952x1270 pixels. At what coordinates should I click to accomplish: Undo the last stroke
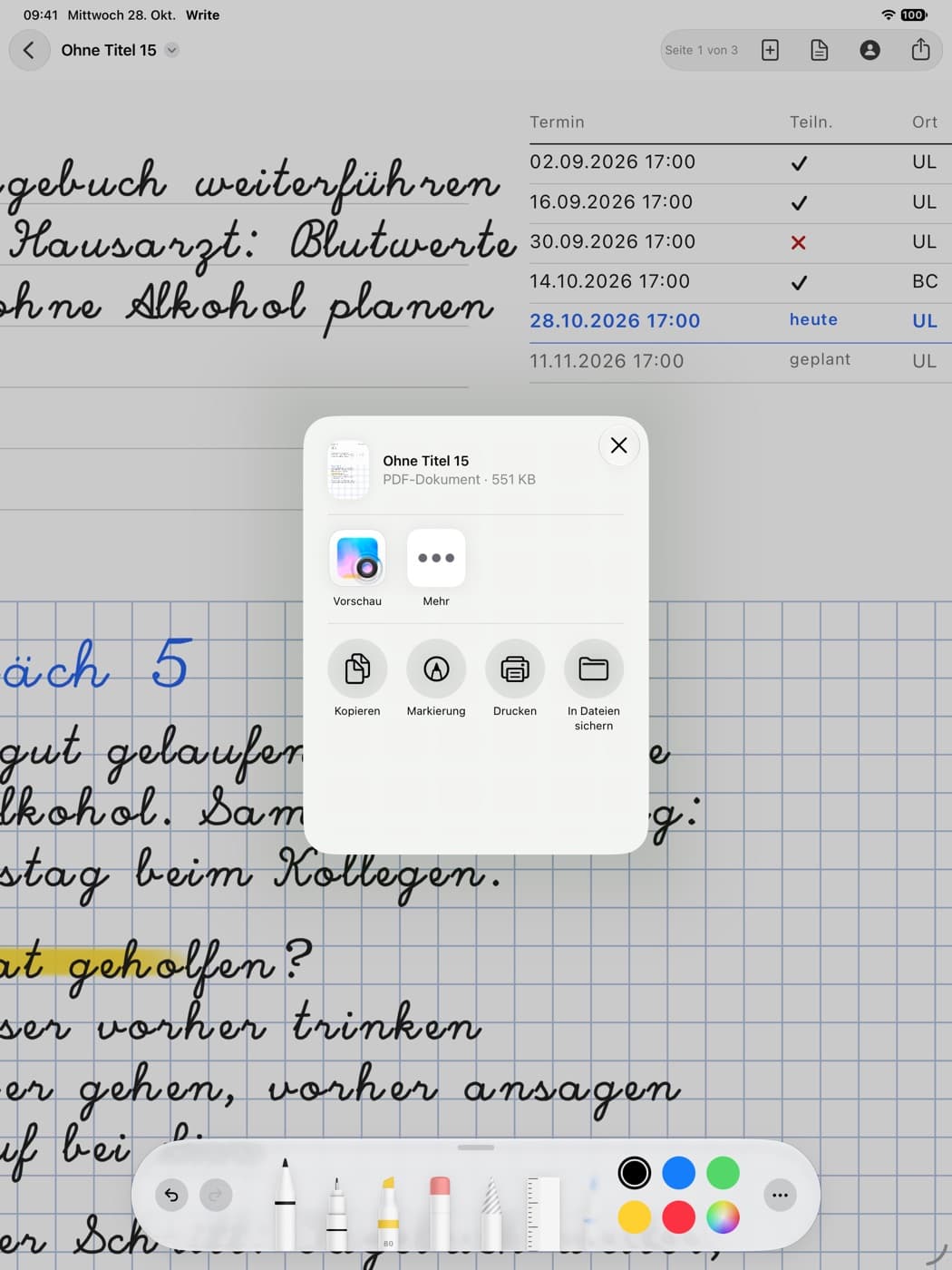coord(171,1195)
